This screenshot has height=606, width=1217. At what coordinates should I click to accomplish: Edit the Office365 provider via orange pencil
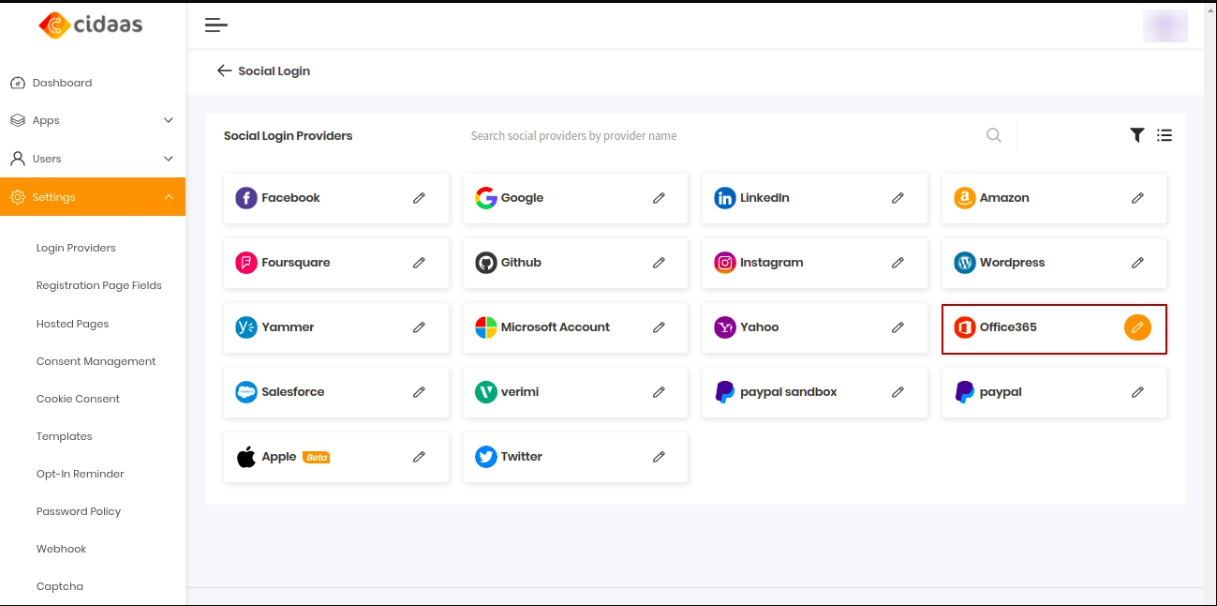[x=1137, y=327]
